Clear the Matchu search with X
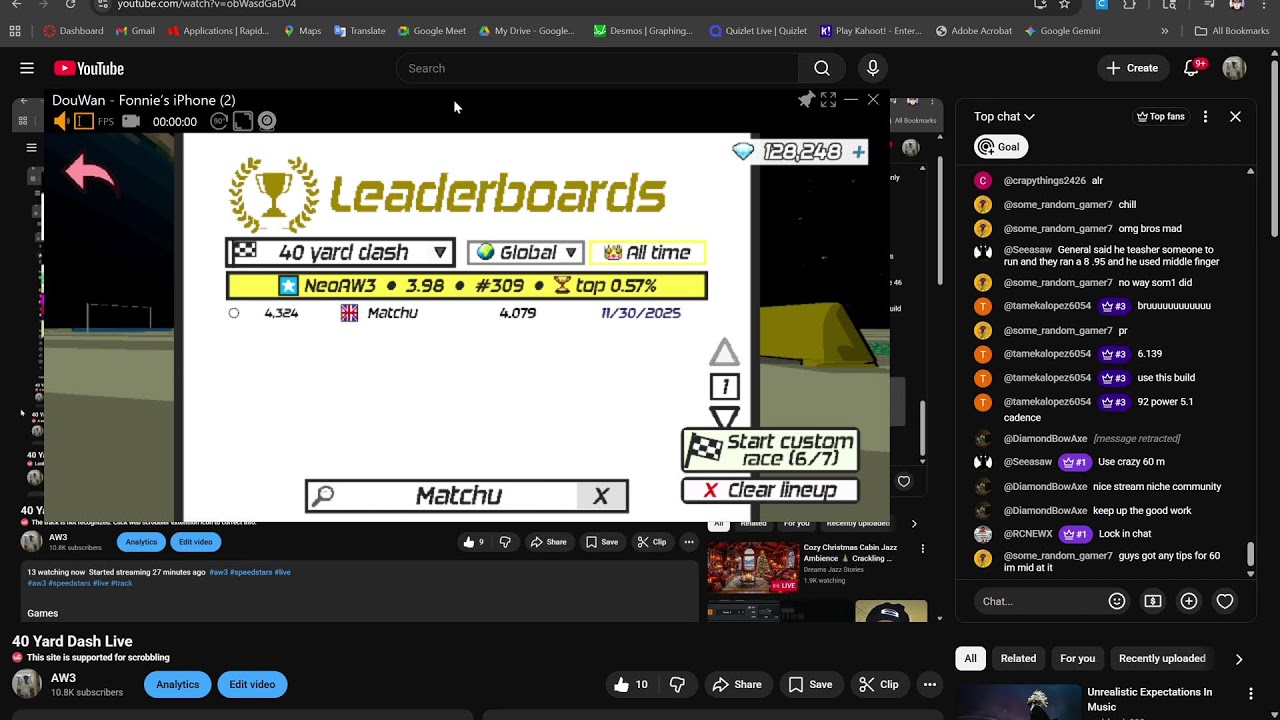Screen dimensions: 1280x720 tap(601, 496)
